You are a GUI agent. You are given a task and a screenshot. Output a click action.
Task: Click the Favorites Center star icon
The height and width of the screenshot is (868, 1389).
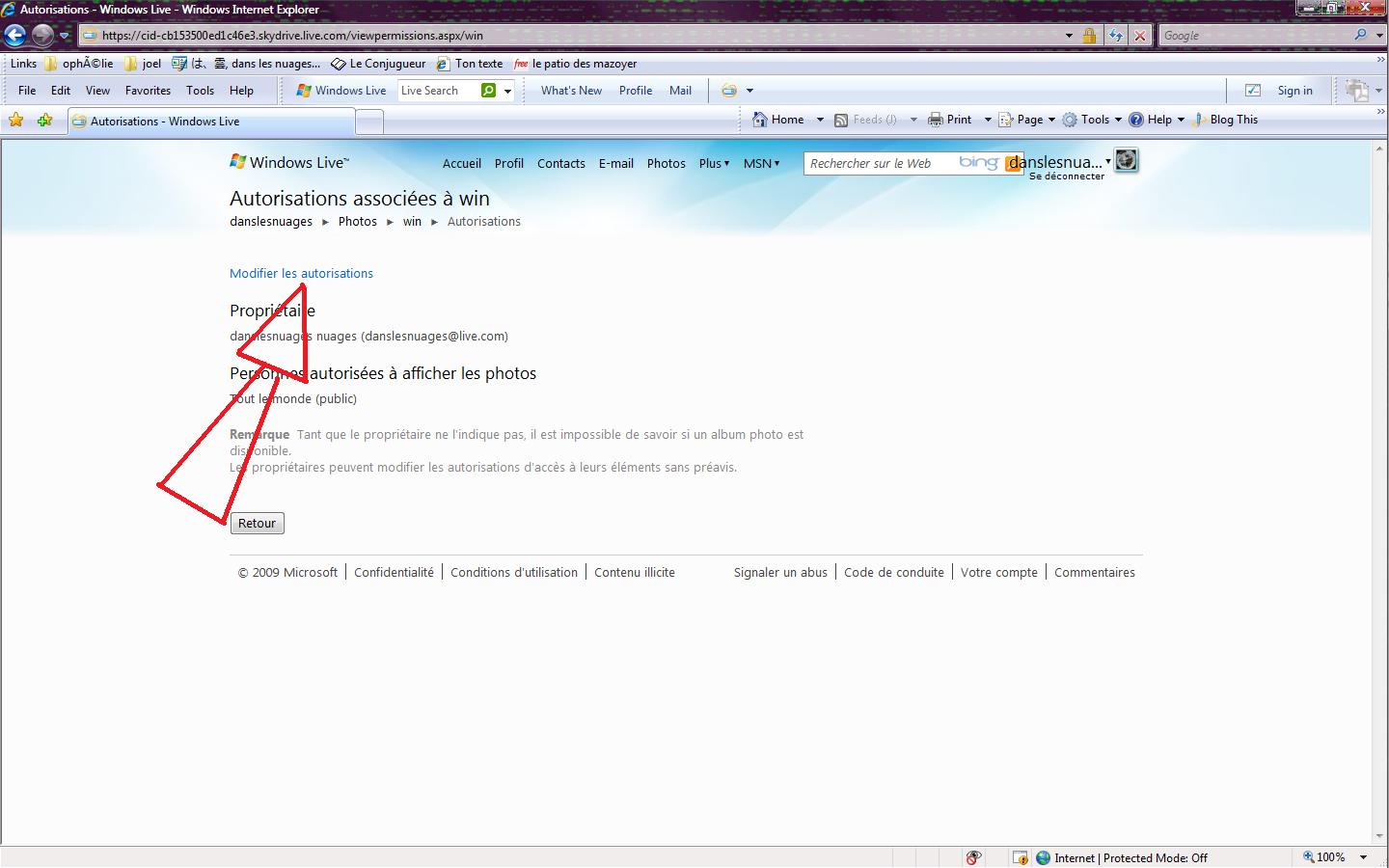click(16, 121)
